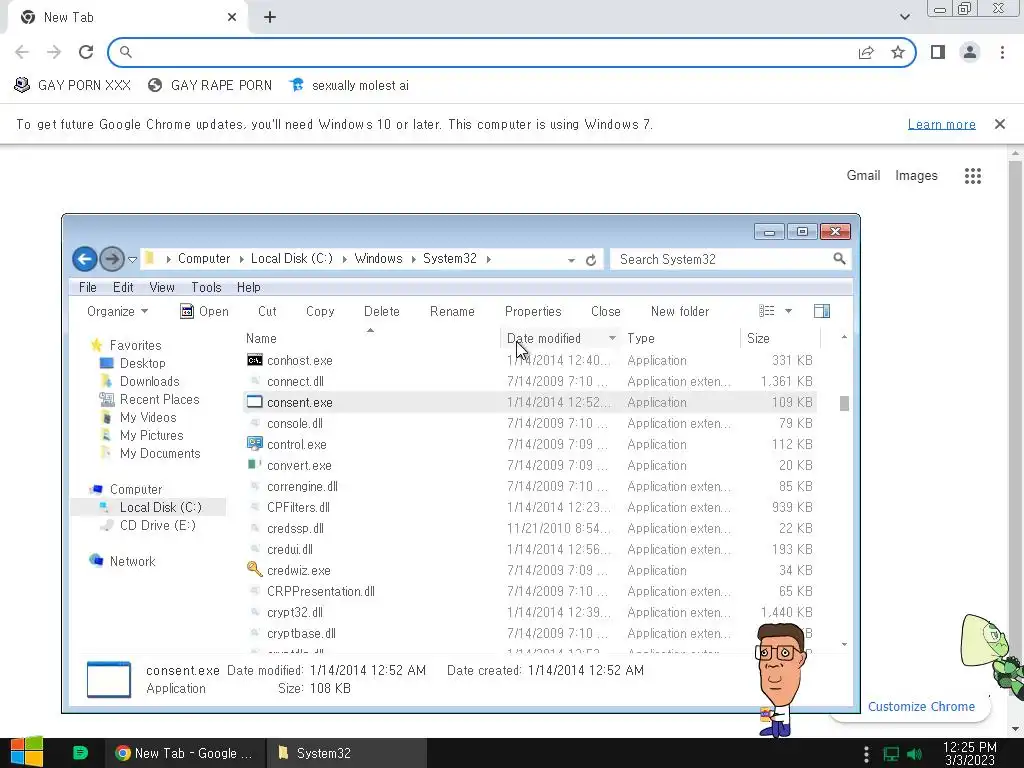1024x768 pixels.
Task: Select the conhost.exe file
Action: pyautogui.click(x=300, y=360)
